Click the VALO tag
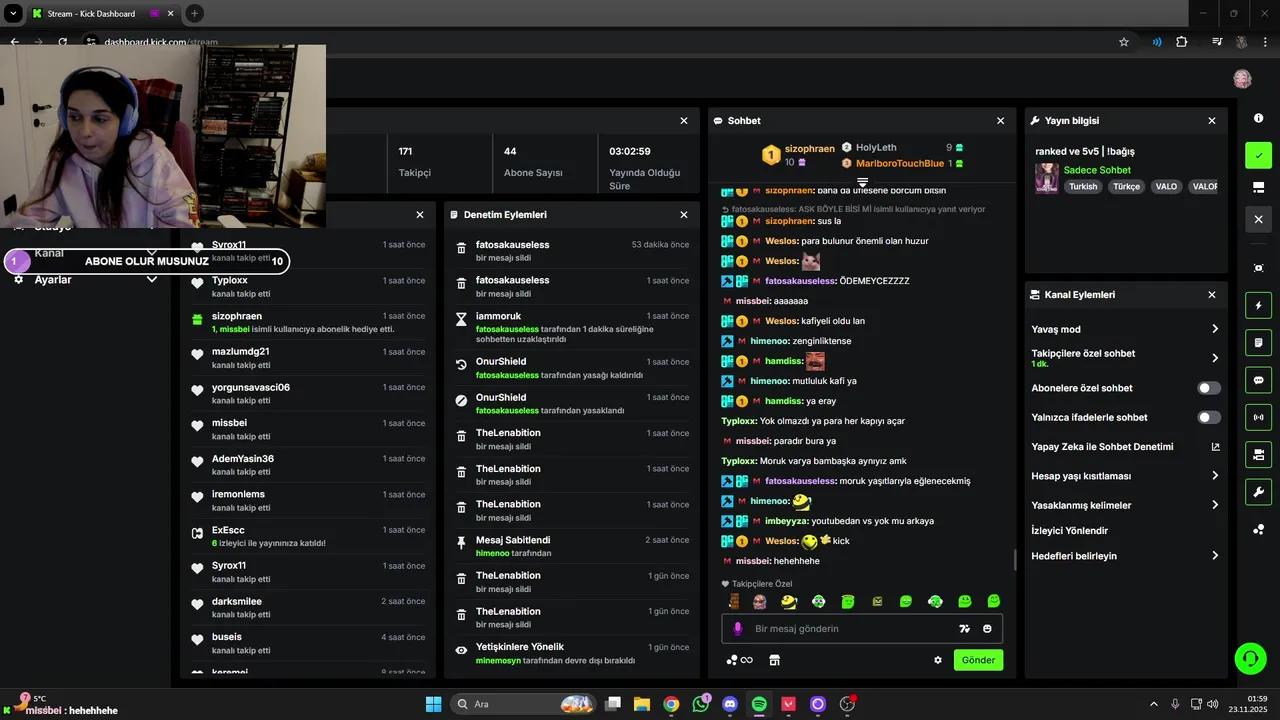The height and width of the screenshot is (720, 1280). pyautogui.click(x=1166, y=186)
